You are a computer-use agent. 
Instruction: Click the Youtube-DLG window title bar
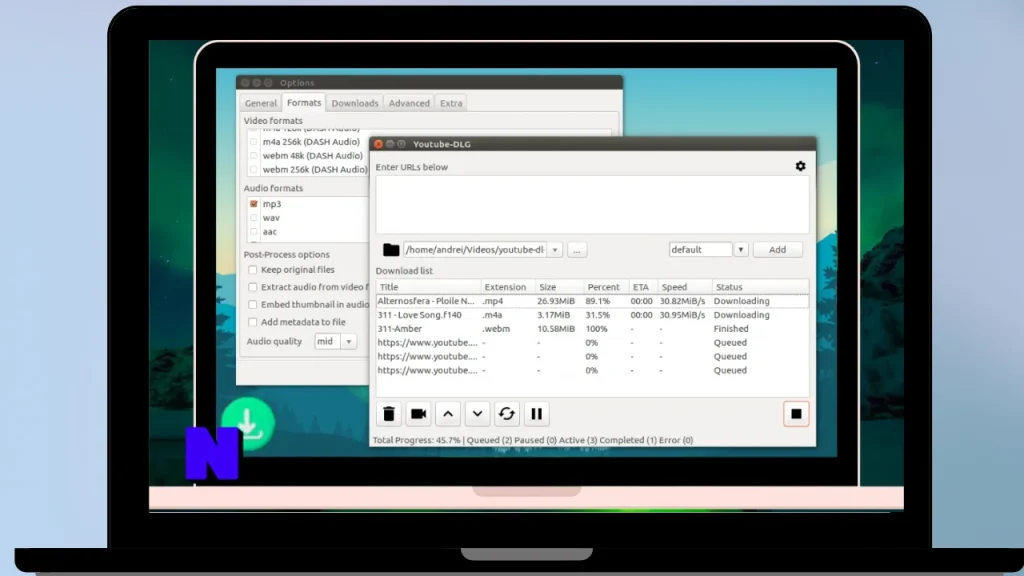pos(592,144)
